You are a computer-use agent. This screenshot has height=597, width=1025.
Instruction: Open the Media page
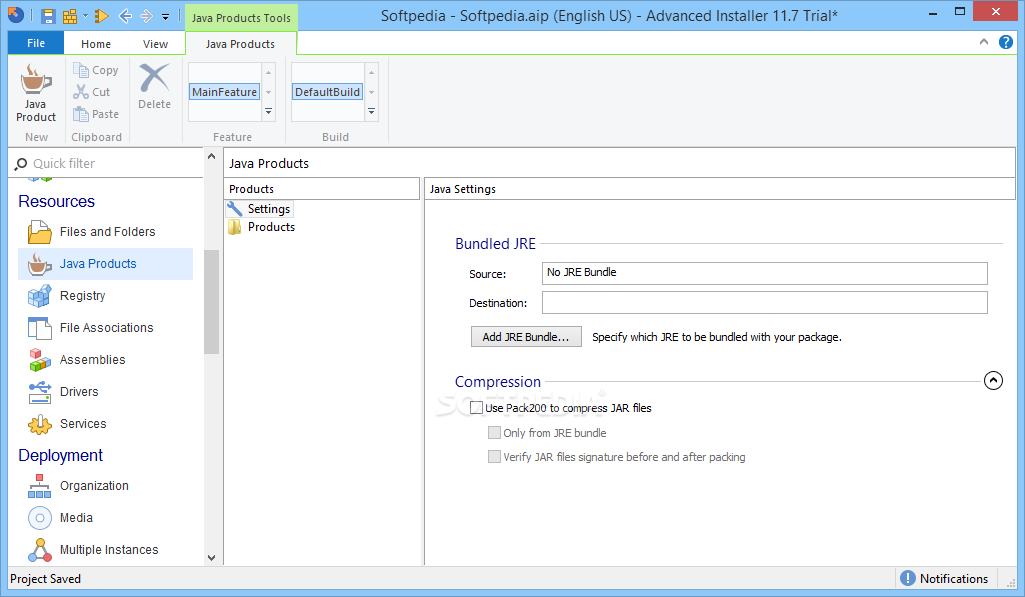(106, 518)
